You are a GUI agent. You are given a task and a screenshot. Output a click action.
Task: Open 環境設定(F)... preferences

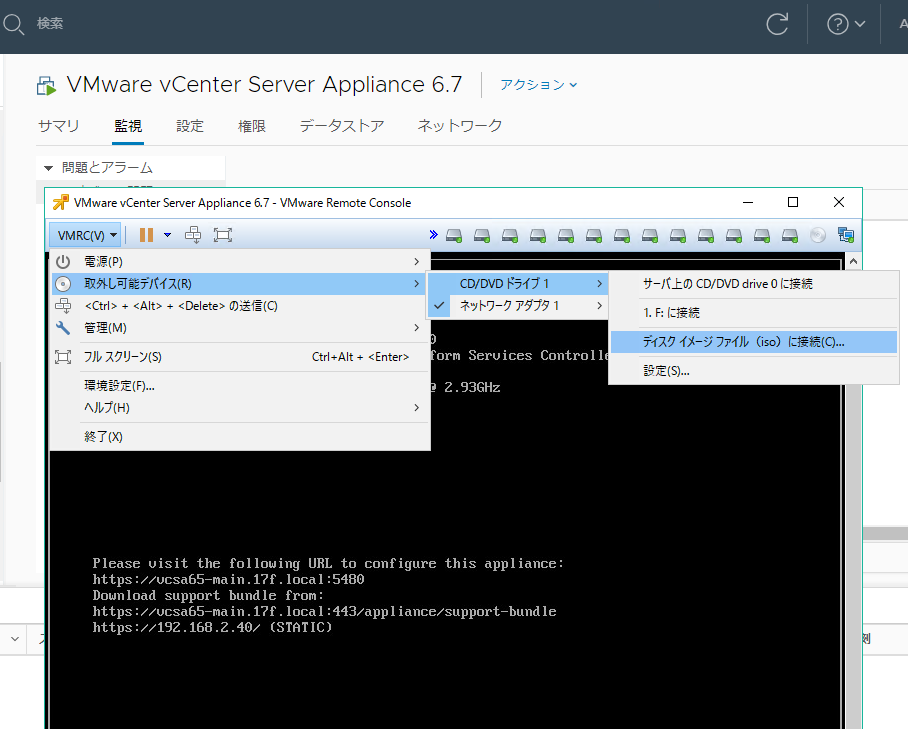coord(240,386)
